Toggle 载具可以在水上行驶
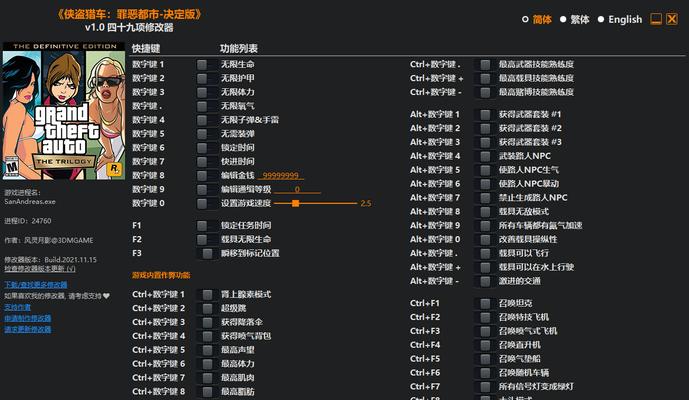The image size is (689, 400). click(x=485, y=267)
